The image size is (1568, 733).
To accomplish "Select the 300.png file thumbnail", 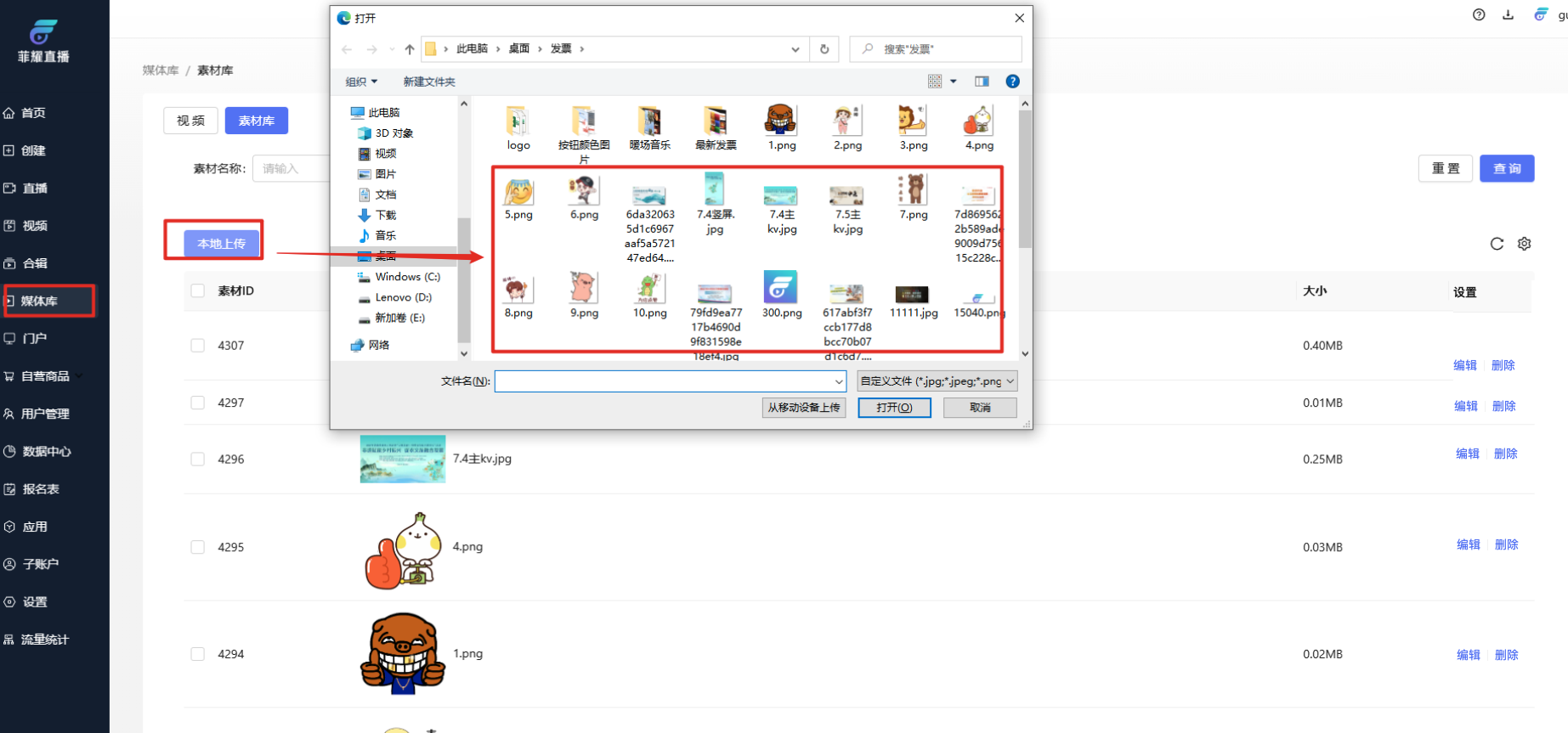I will [780, 289].
